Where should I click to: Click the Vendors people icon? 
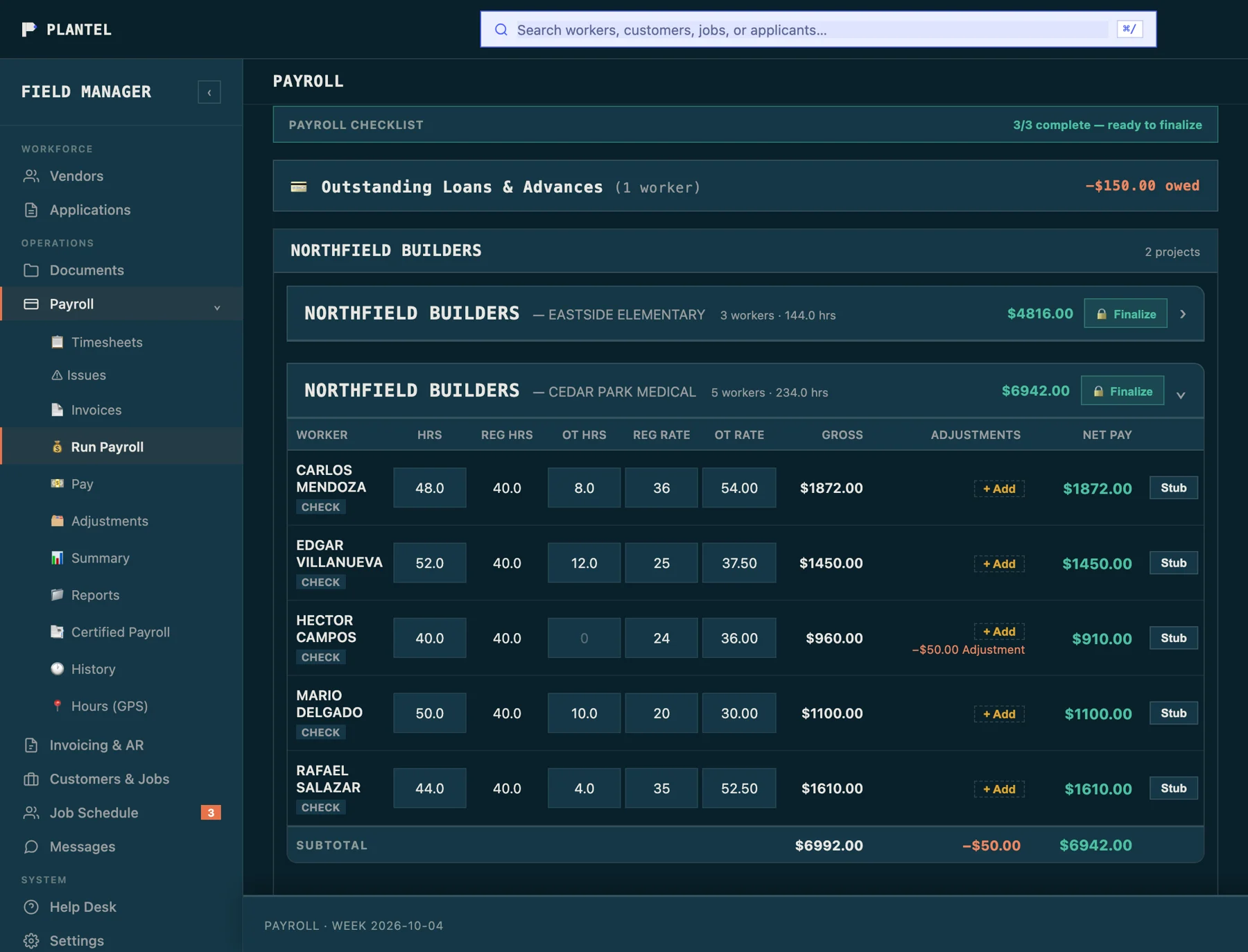click(31, 176)
